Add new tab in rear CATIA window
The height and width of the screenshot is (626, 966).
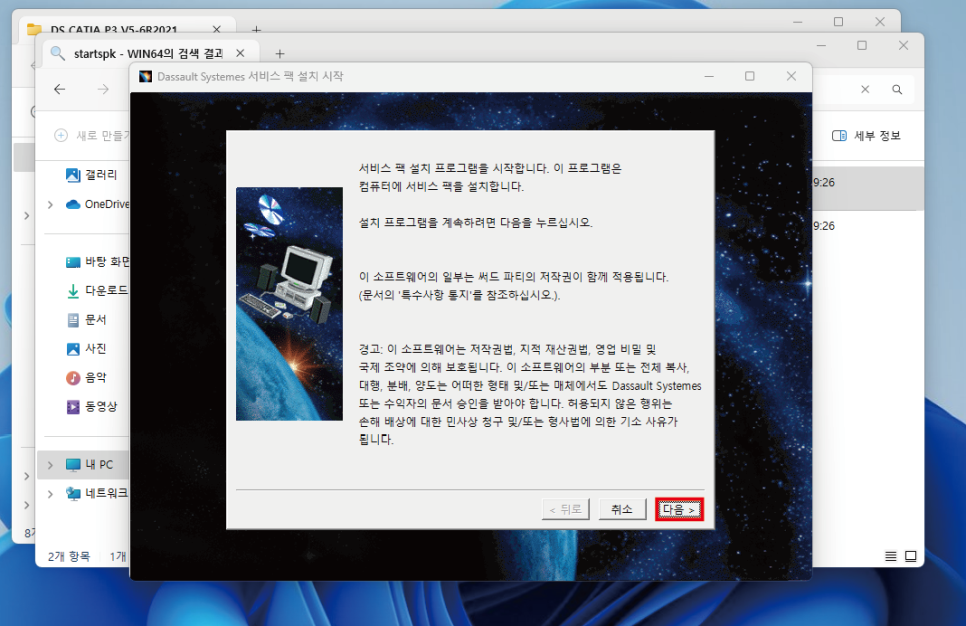click(x=256, y=29)
